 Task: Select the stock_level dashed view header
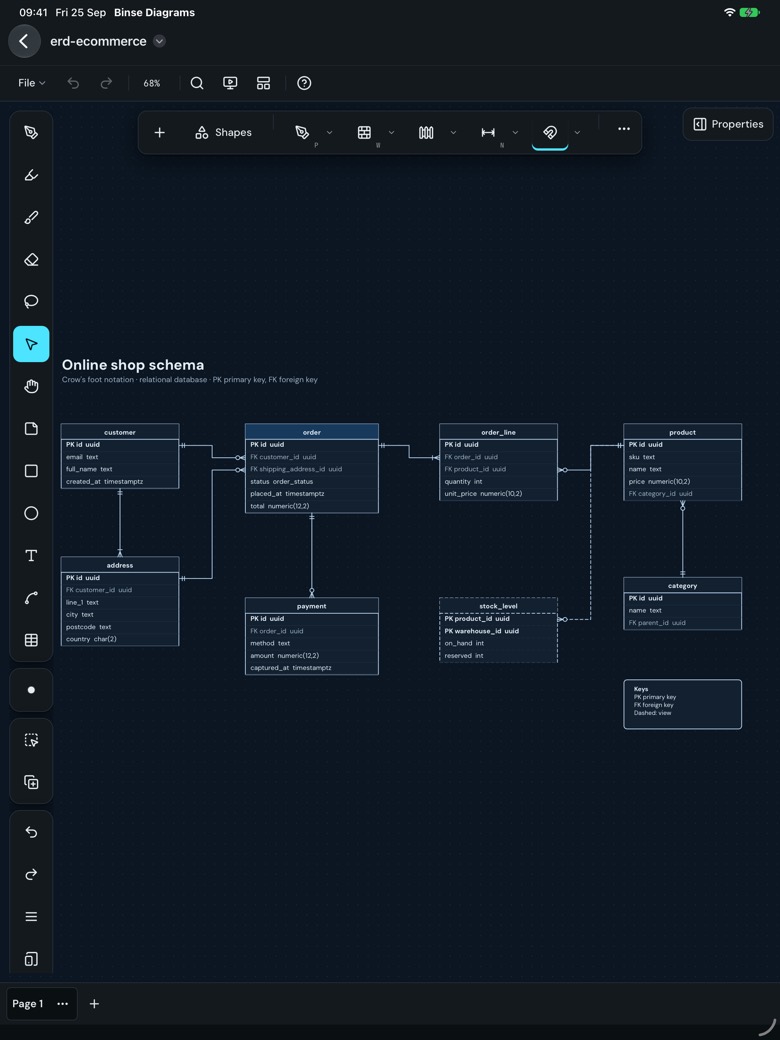pyautogui.click(x=498, y=606)
